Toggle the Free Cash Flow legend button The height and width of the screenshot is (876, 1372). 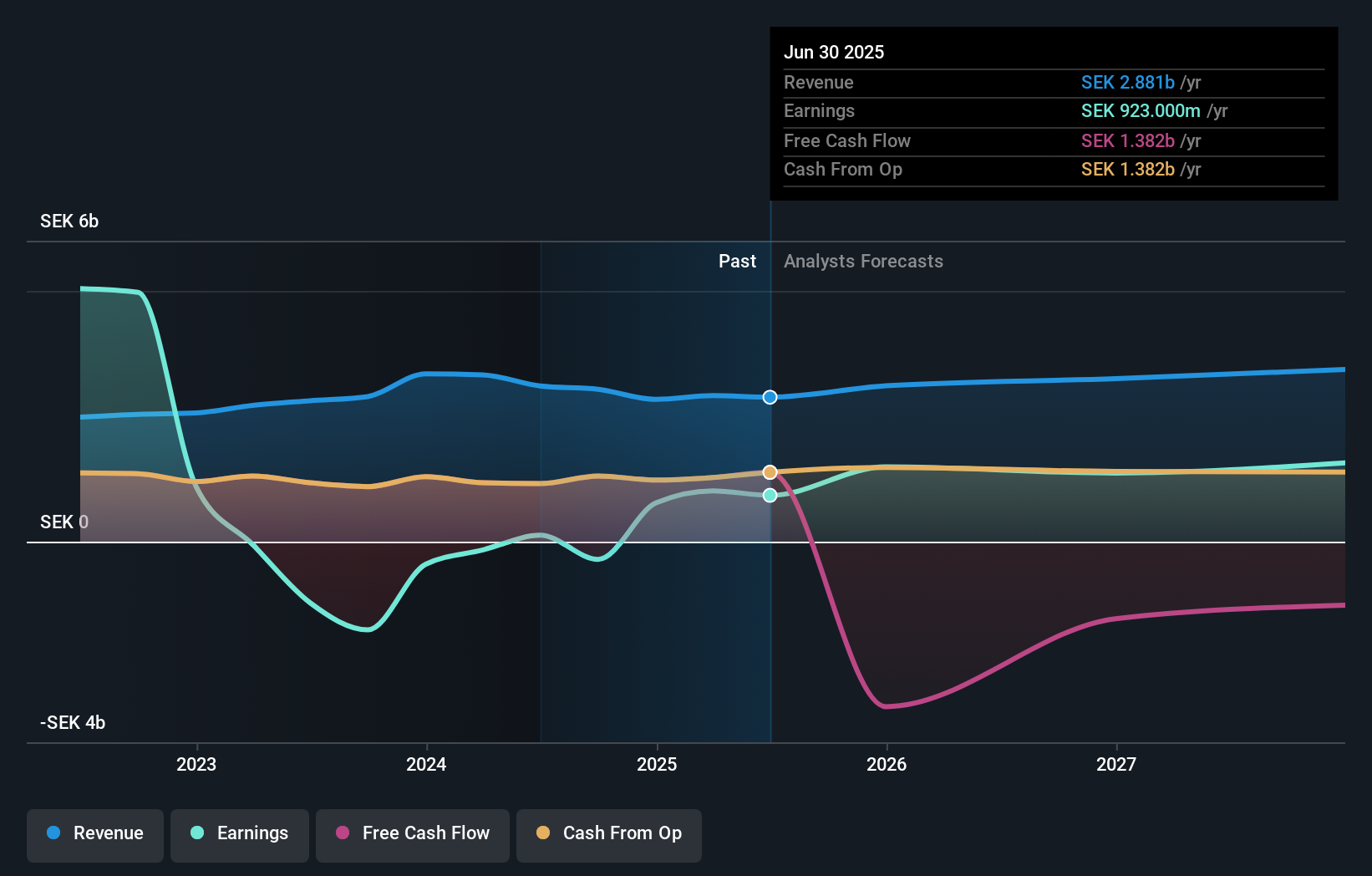pos(413,835)
